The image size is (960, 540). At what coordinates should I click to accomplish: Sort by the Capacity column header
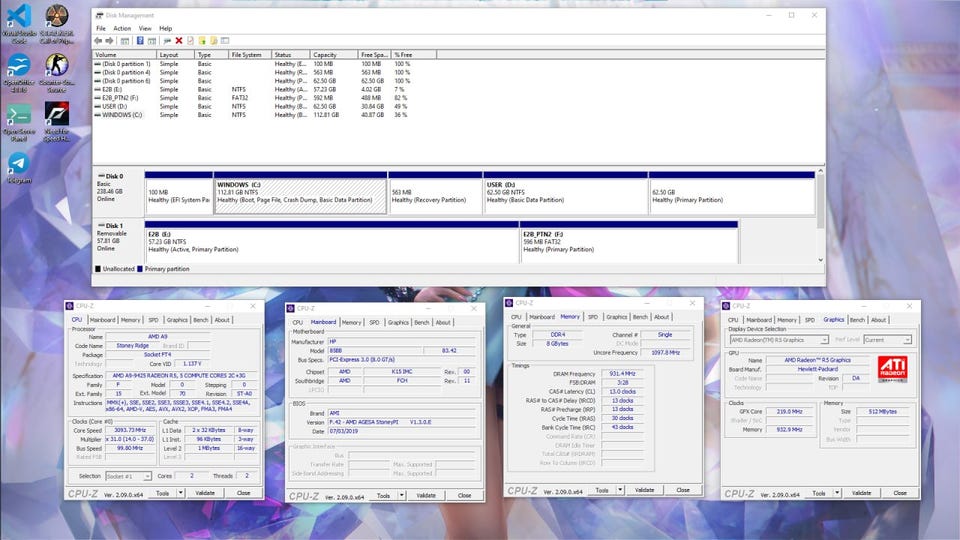(x=334, y=54)
